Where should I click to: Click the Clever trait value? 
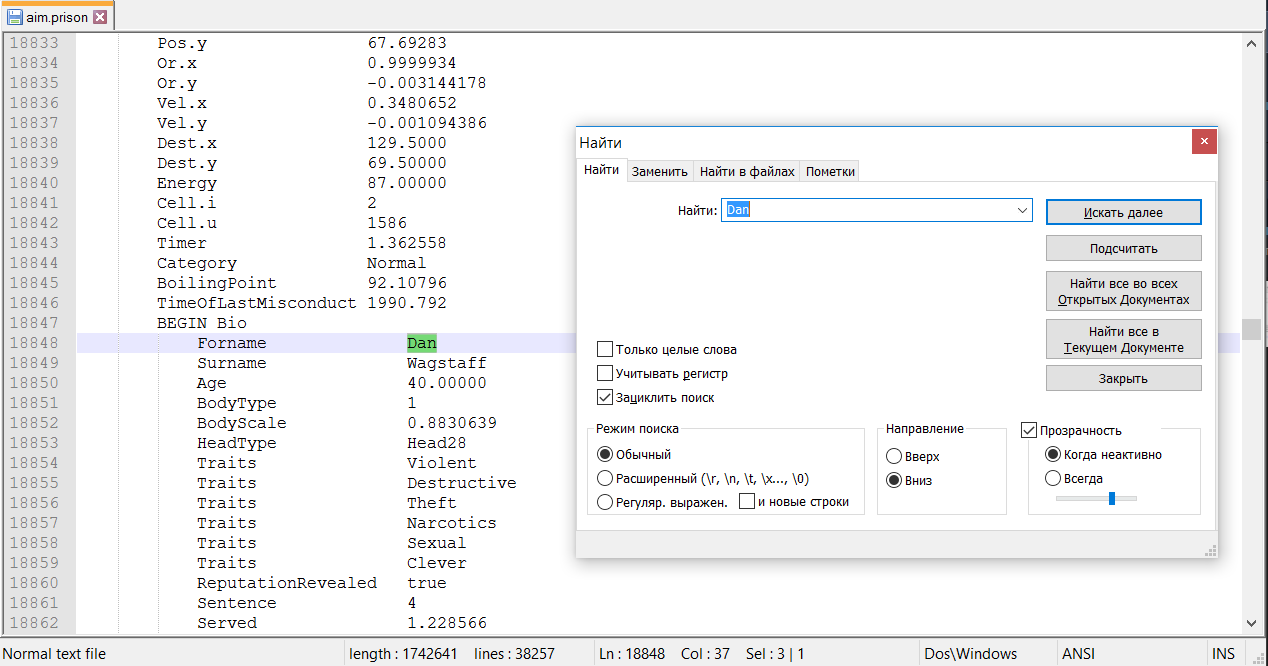pos(437,563)
